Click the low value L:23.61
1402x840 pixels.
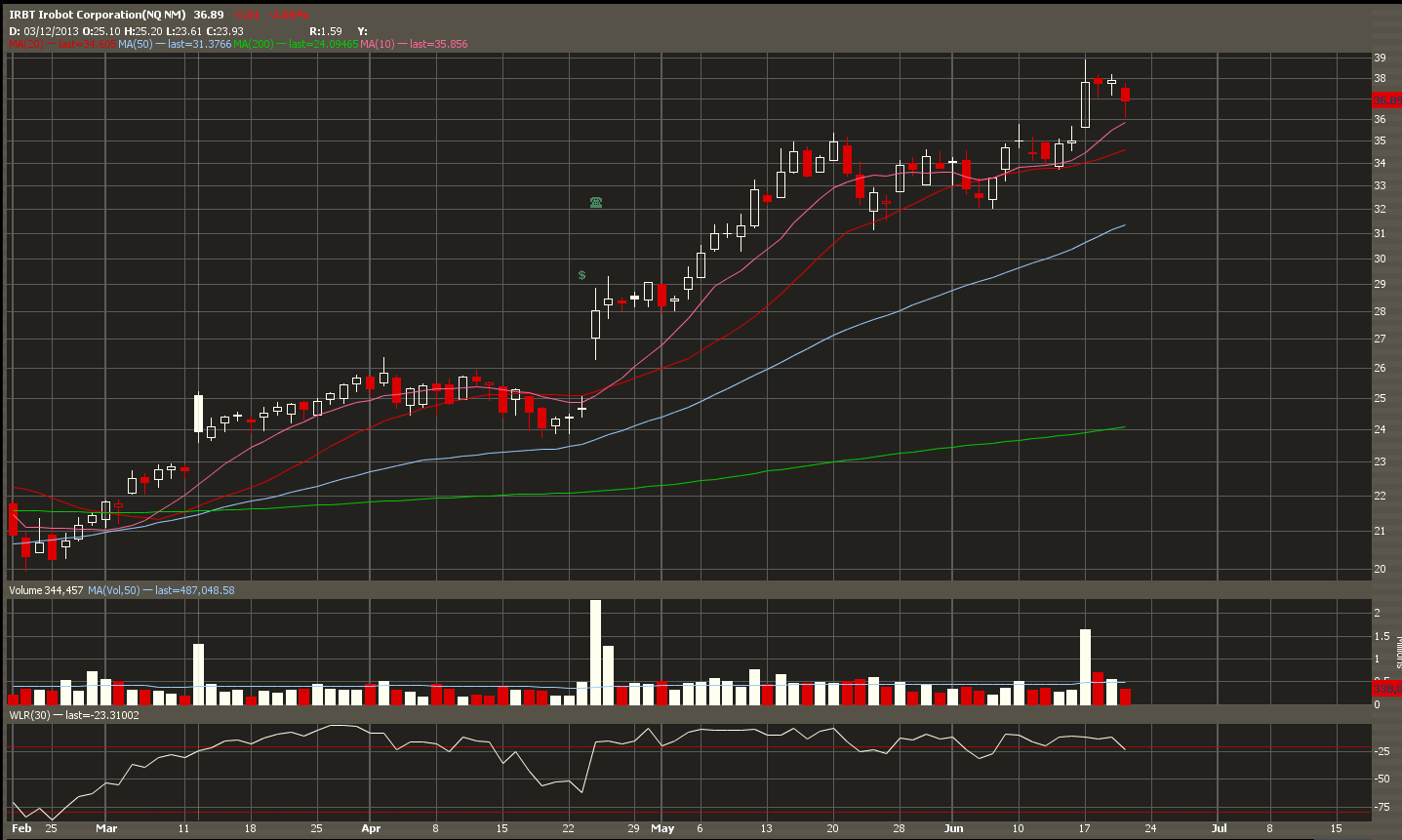click(184, 31)
